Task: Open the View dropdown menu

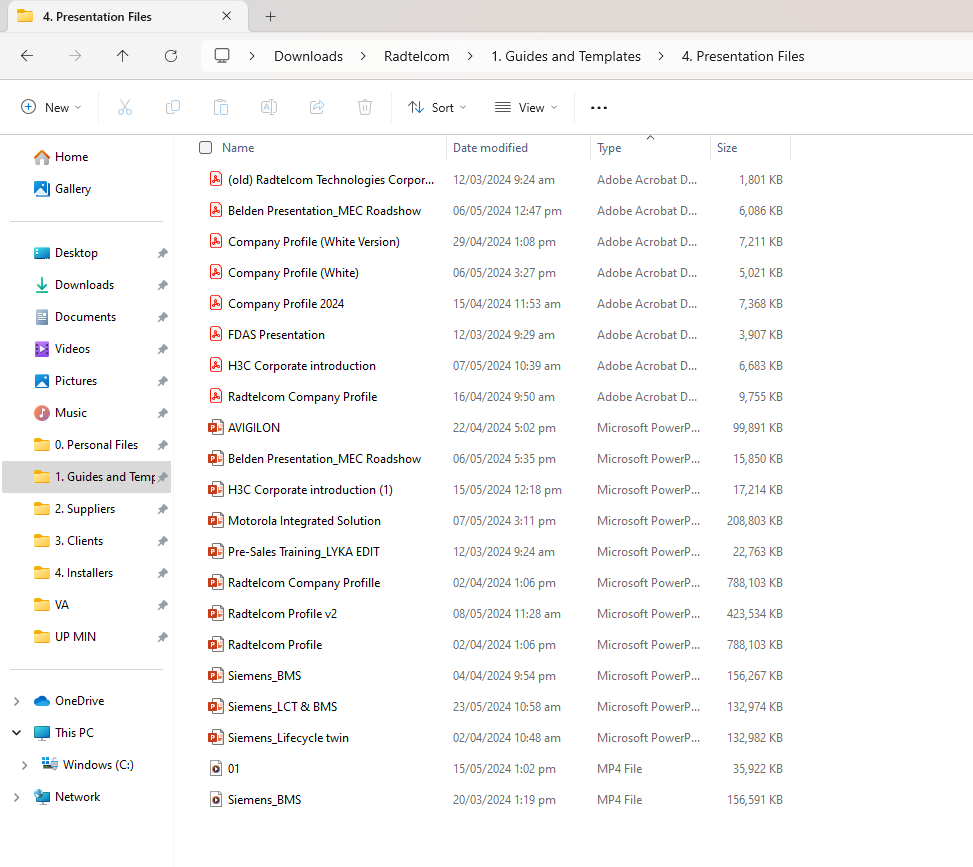Action: tap(526, 107)
